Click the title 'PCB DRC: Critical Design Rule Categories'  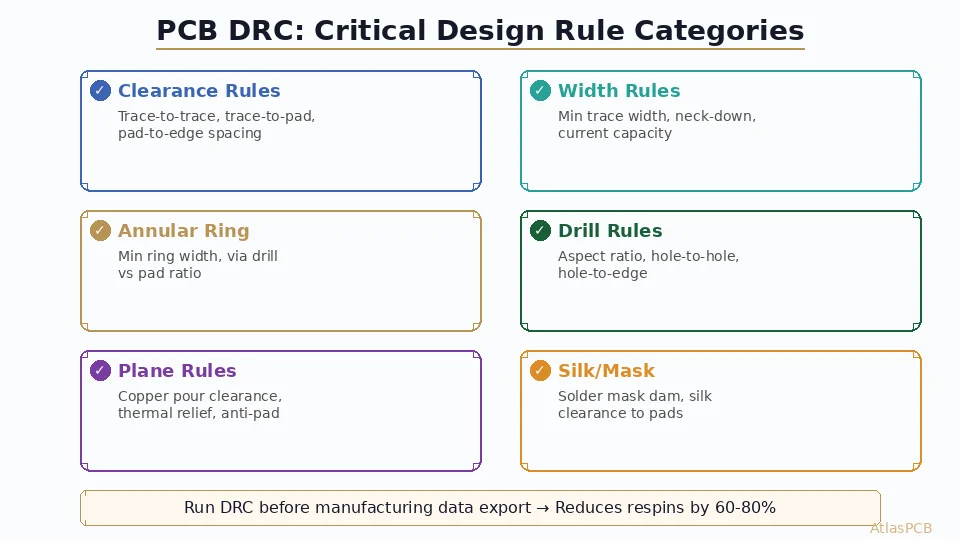tap(480, 31)
